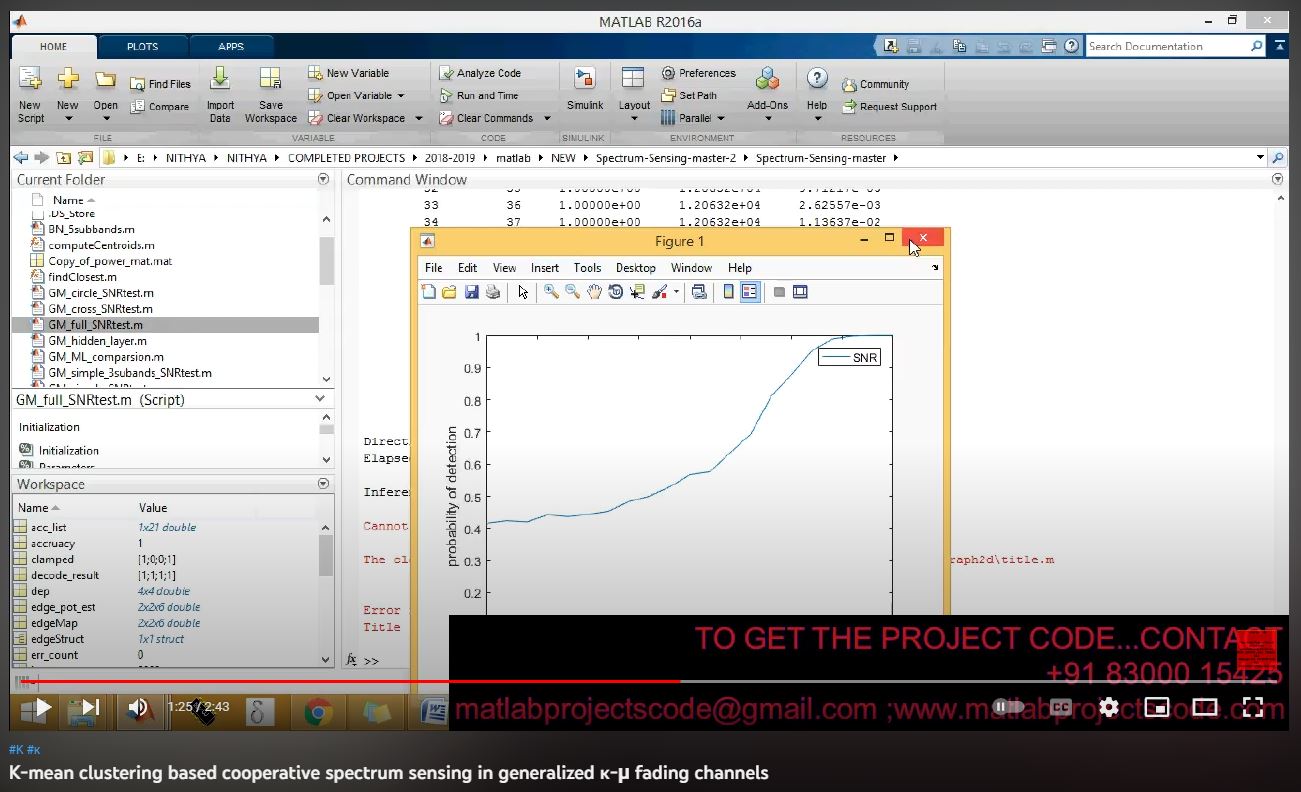The height and width of the screenshot is (792, 1301).
Task: Click the Save Figure disk icon
Action: [471, 292]
